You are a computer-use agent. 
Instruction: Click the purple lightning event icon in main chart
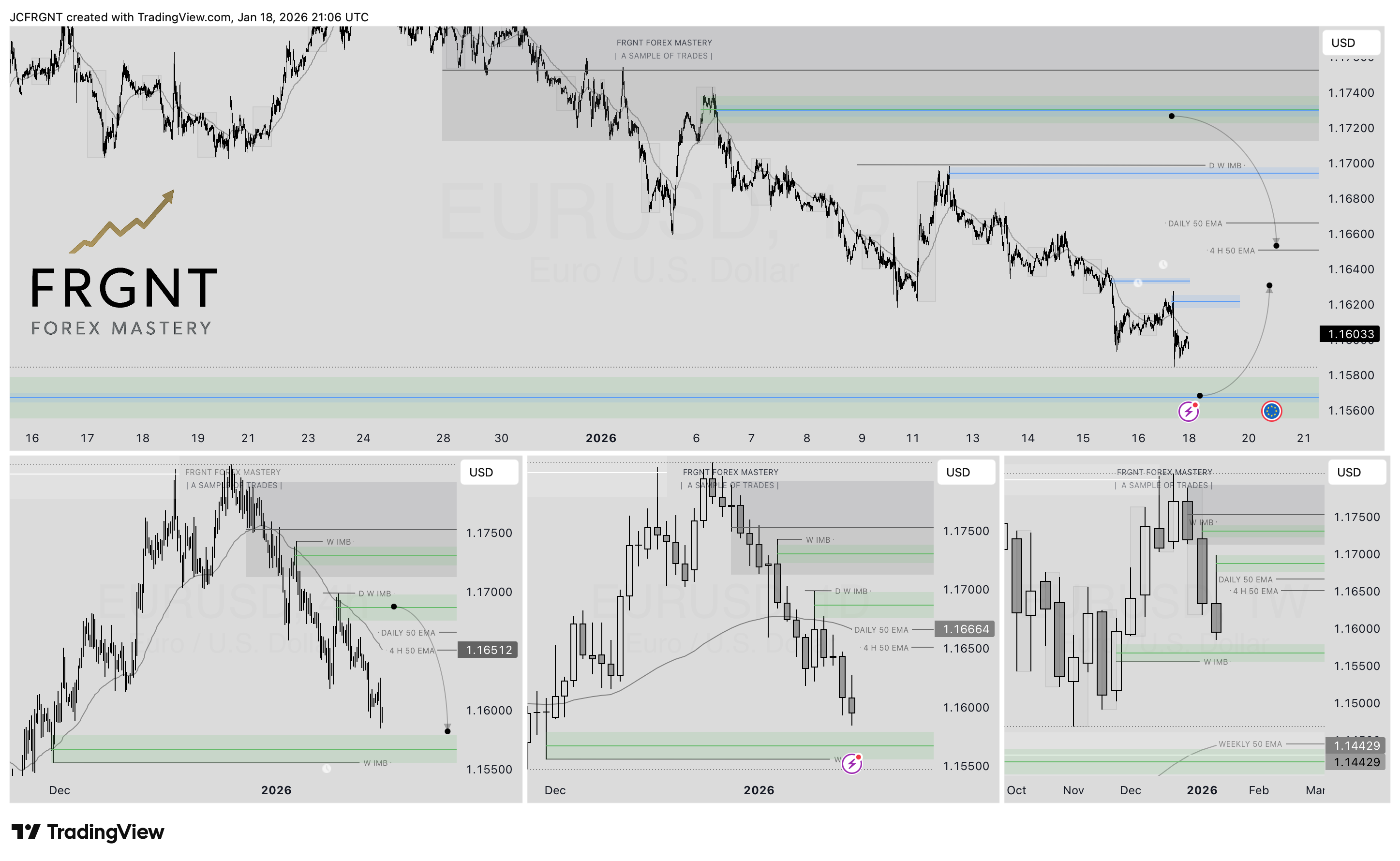(x=1188, y=411)
